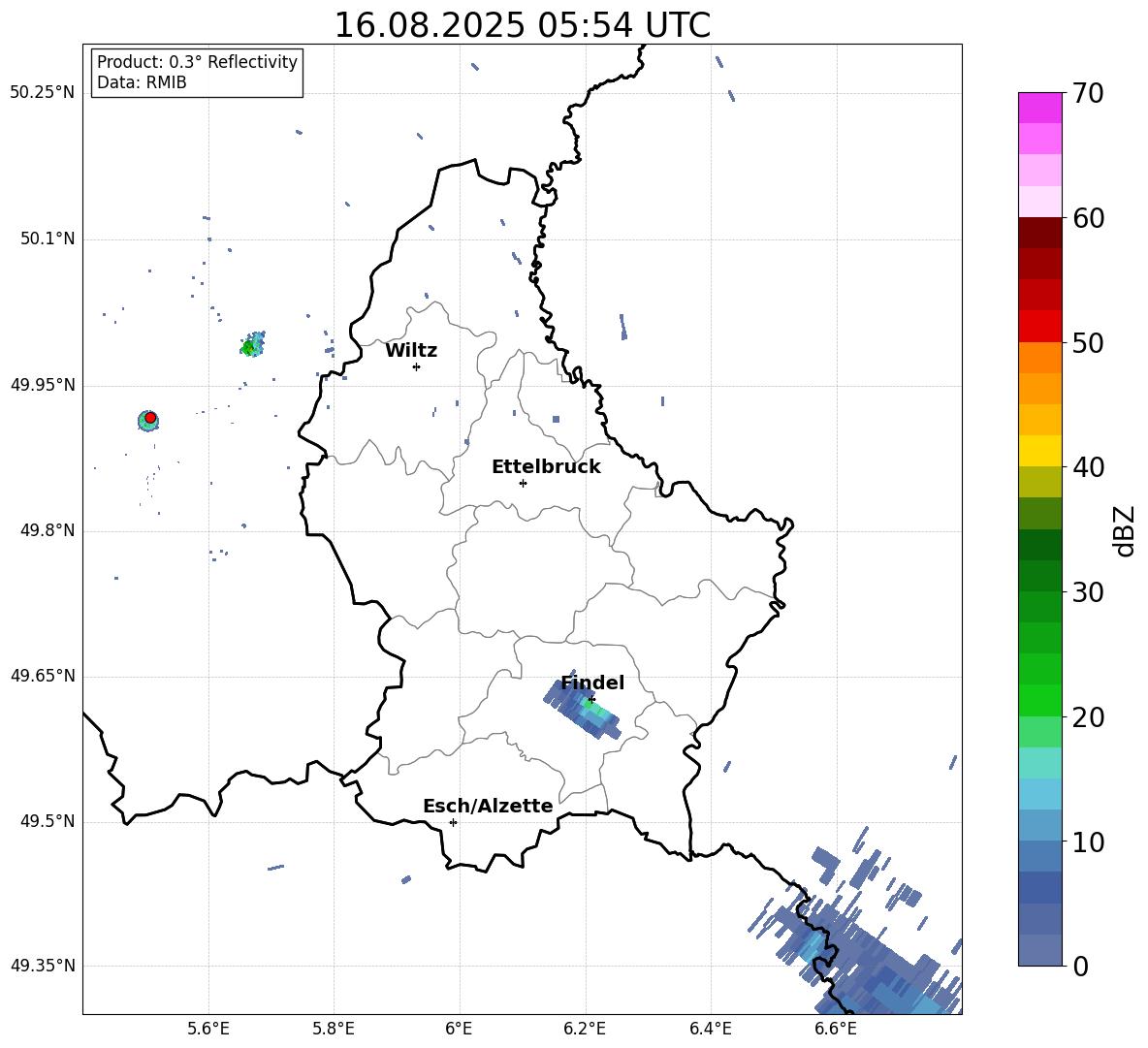Click the Wiltz cross marker
The height and width of the screenshot is (1048, 1148).
pyautogui.click(x=417, y=366)
